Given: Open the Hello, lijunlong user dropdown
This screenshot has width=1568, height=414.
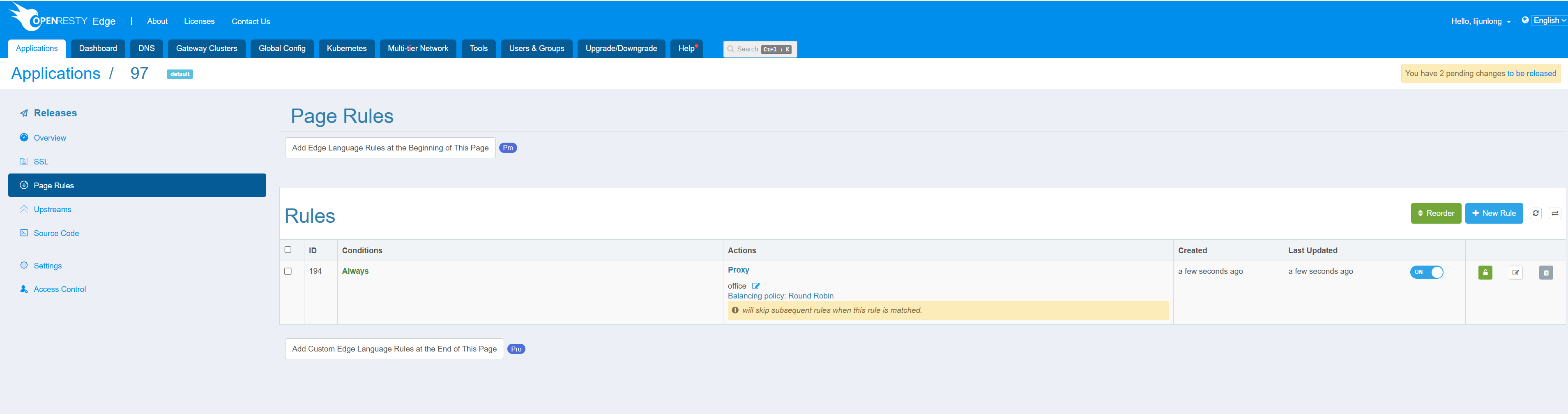Looking at the screenshot, I should 1480,21.
